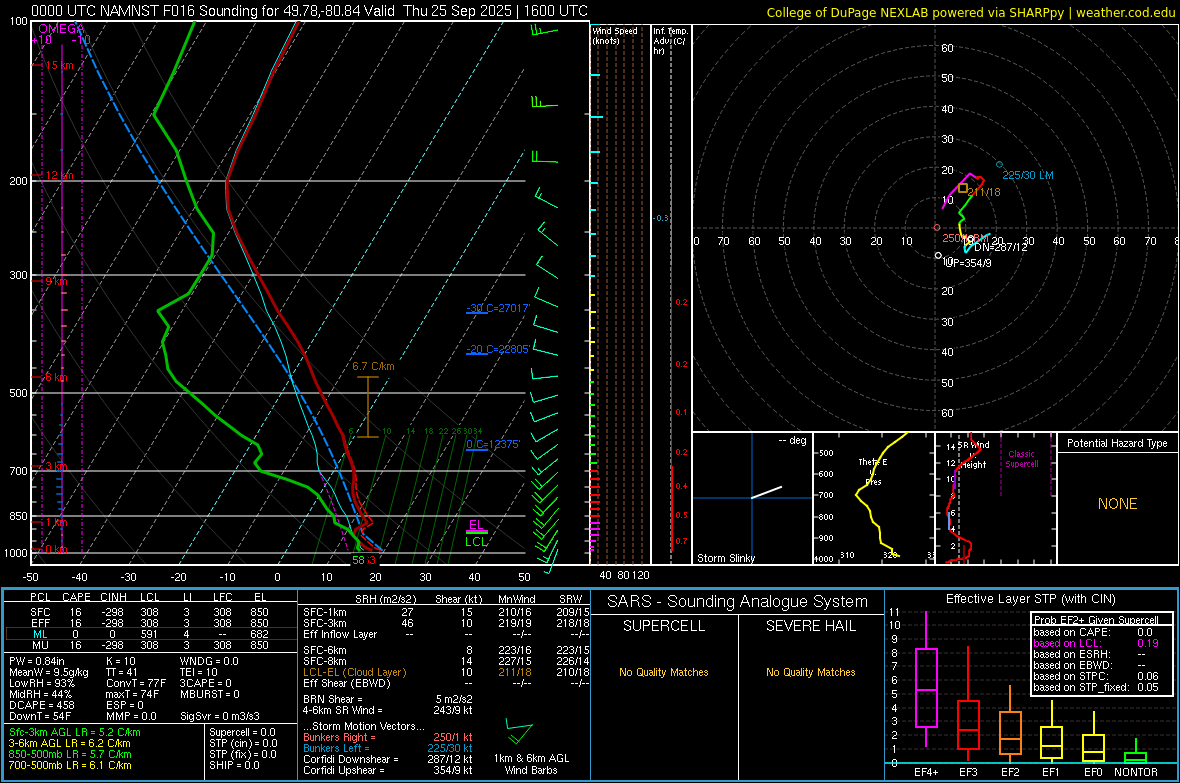Open the weather.cod.edu NEXLAB credit text
The image size is (1180, 783).
970,12
